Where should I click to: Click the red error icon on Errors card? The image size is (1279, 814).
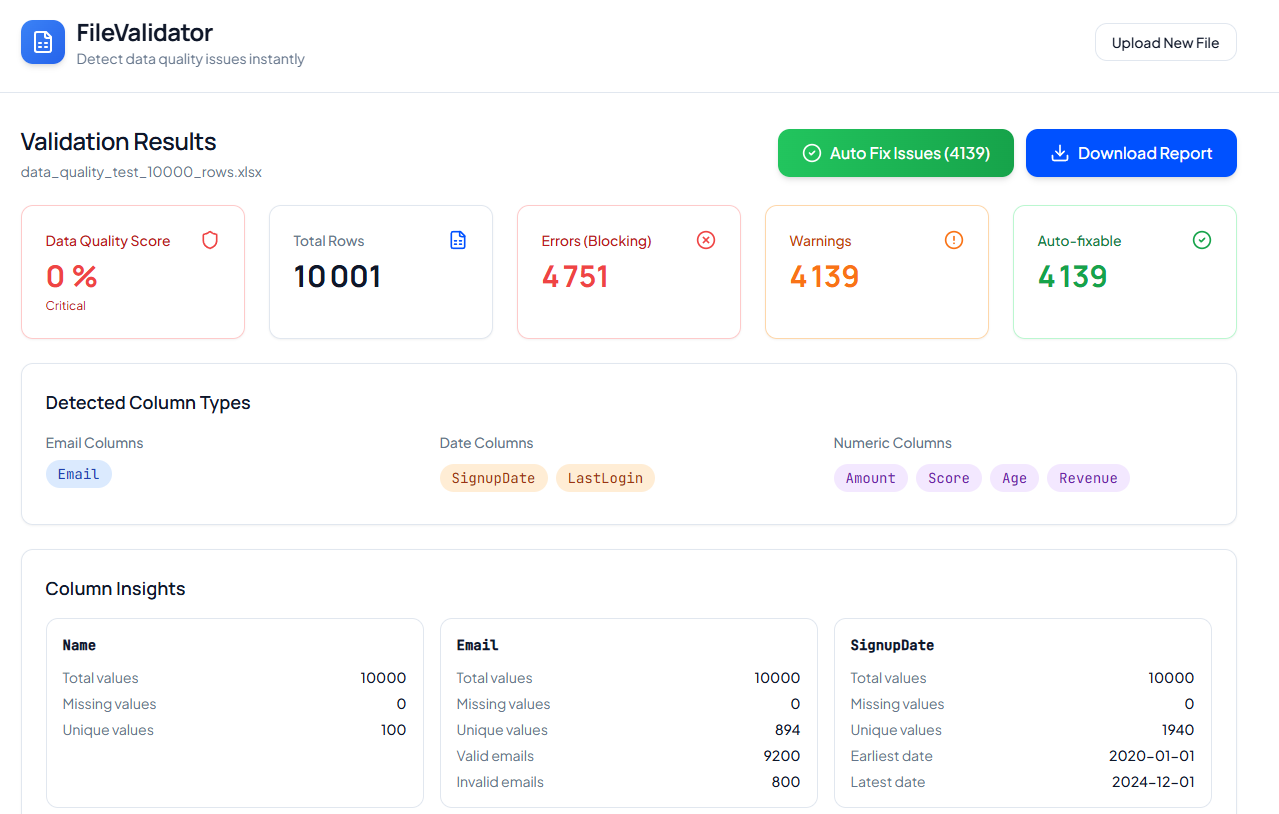pyautogui.click(x=705, y=240)
